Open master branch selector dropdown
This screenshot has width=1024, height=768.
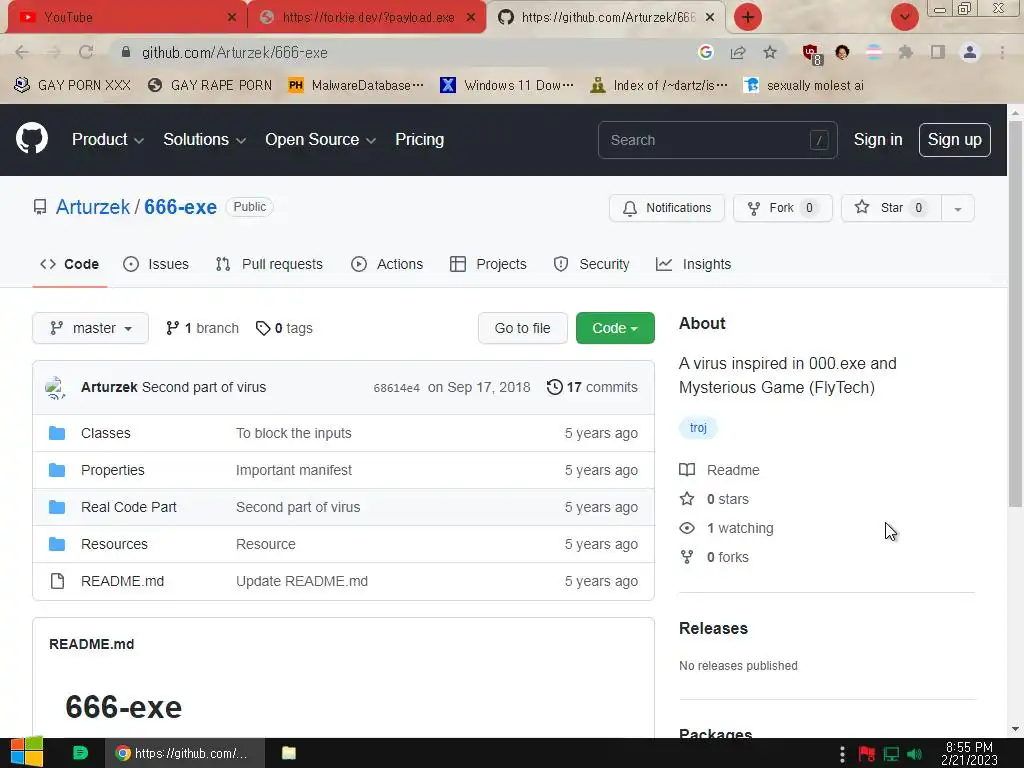(x=91, y=328)
